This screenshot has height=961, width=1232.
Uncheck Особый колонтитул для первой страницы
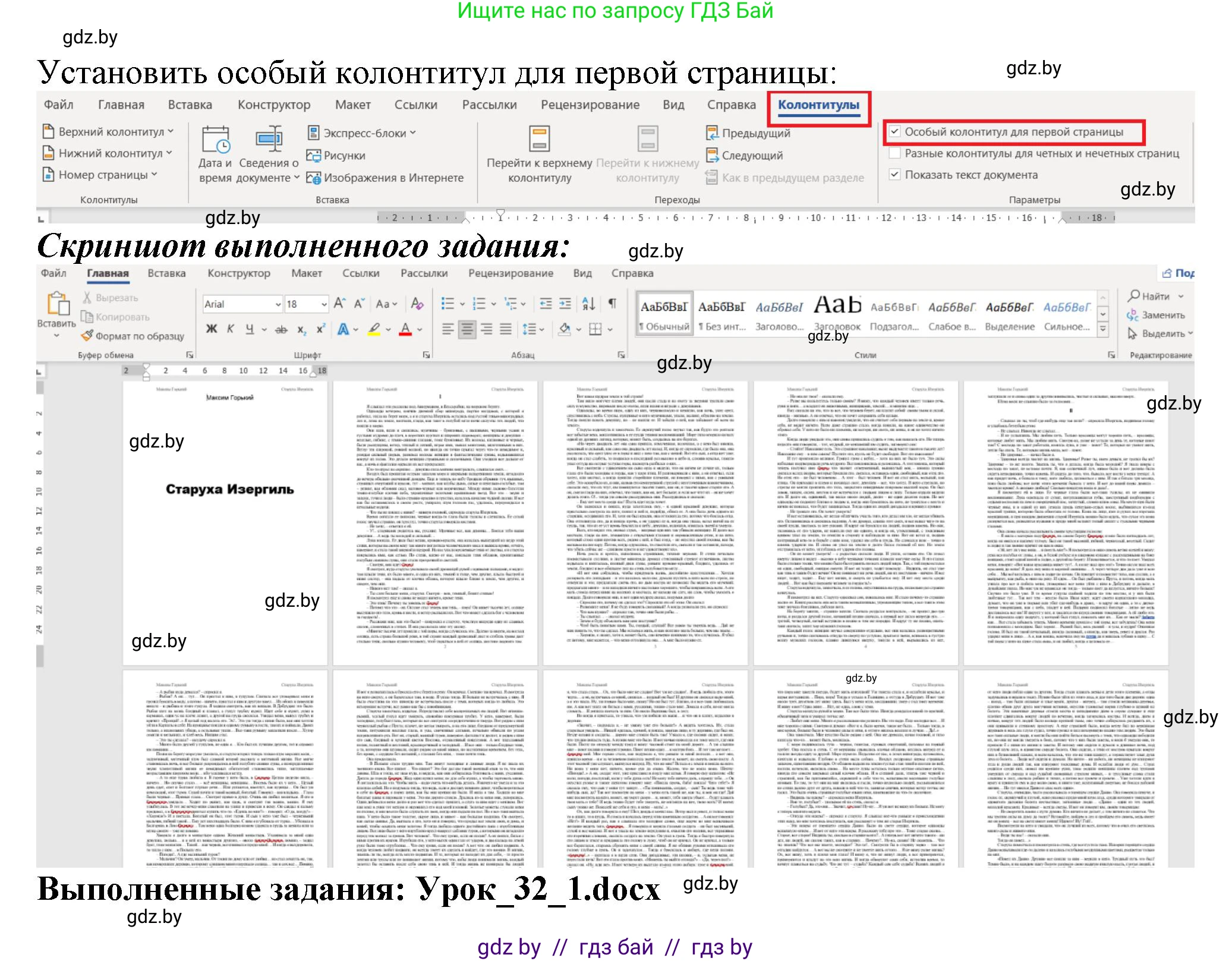tap(894, 132)
